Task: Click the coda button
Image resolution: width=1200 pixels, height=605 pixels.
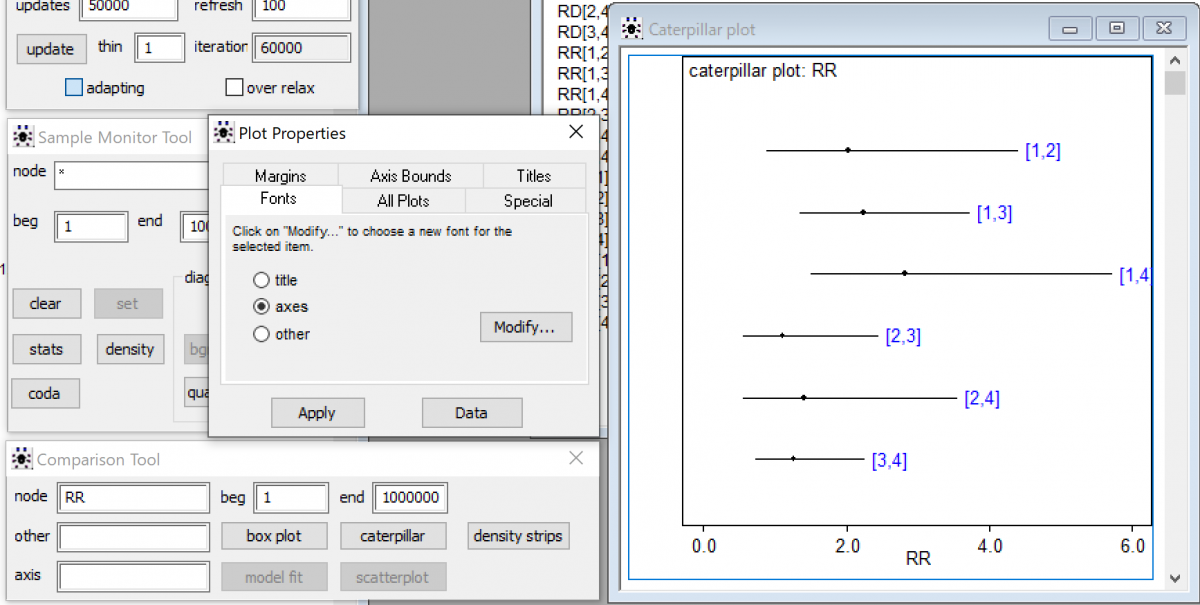Action: [45, 393]
